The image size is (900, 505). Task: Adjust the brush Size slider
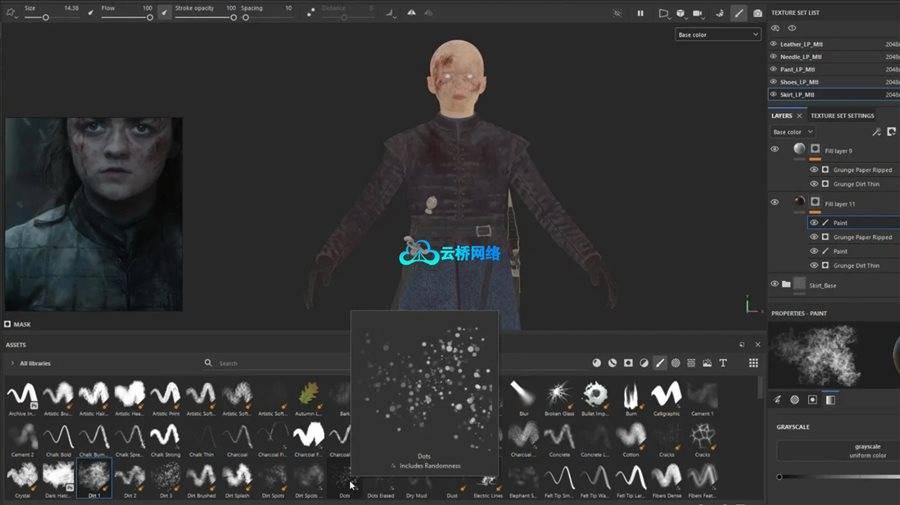(x=45, y=17)
